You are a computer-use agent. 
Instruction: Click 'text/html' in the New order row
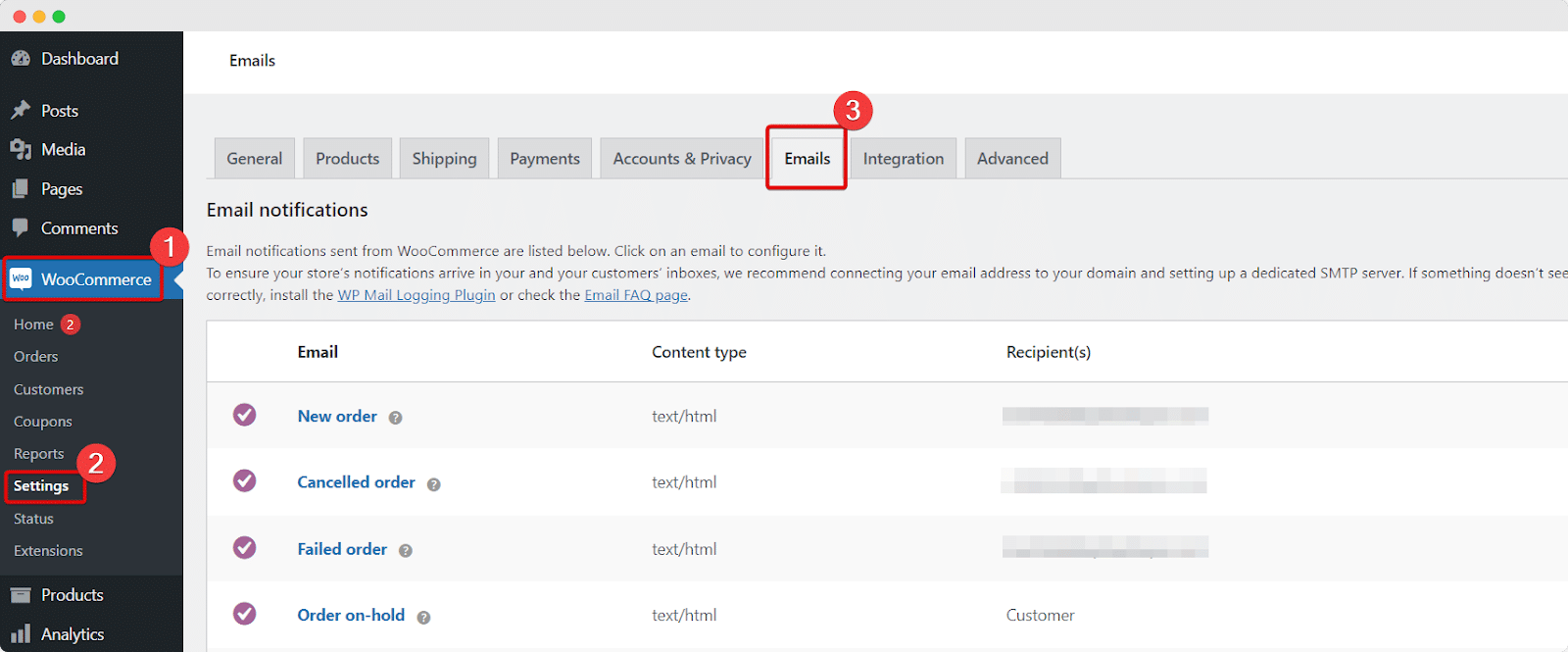[x=684, y=416]
